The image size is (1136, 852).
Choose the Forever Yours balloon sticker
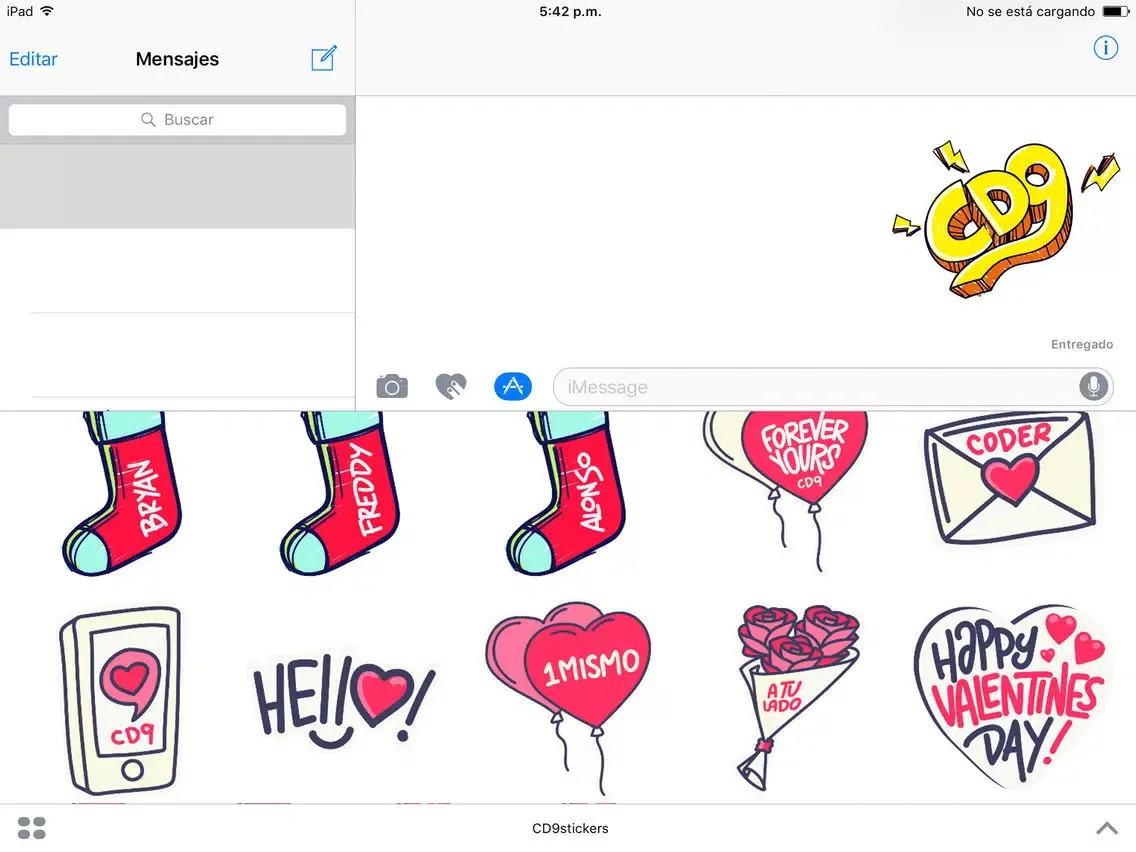pyautogui.click(x=786, y=491)
